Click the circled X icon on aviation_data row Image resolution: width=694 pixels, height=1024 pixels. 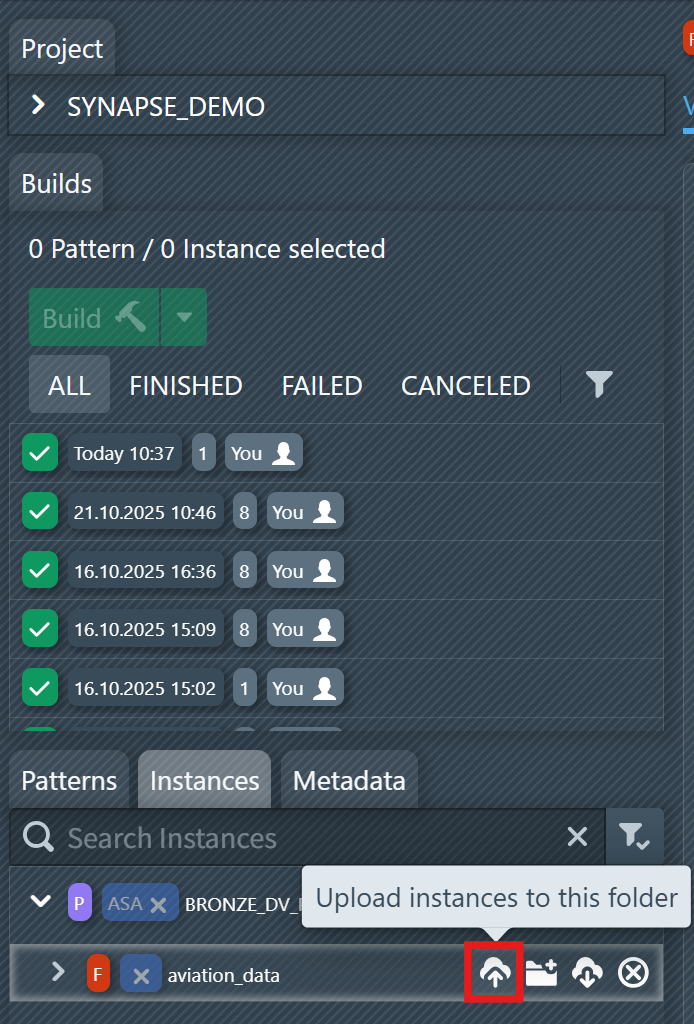[x=633, y=972]
